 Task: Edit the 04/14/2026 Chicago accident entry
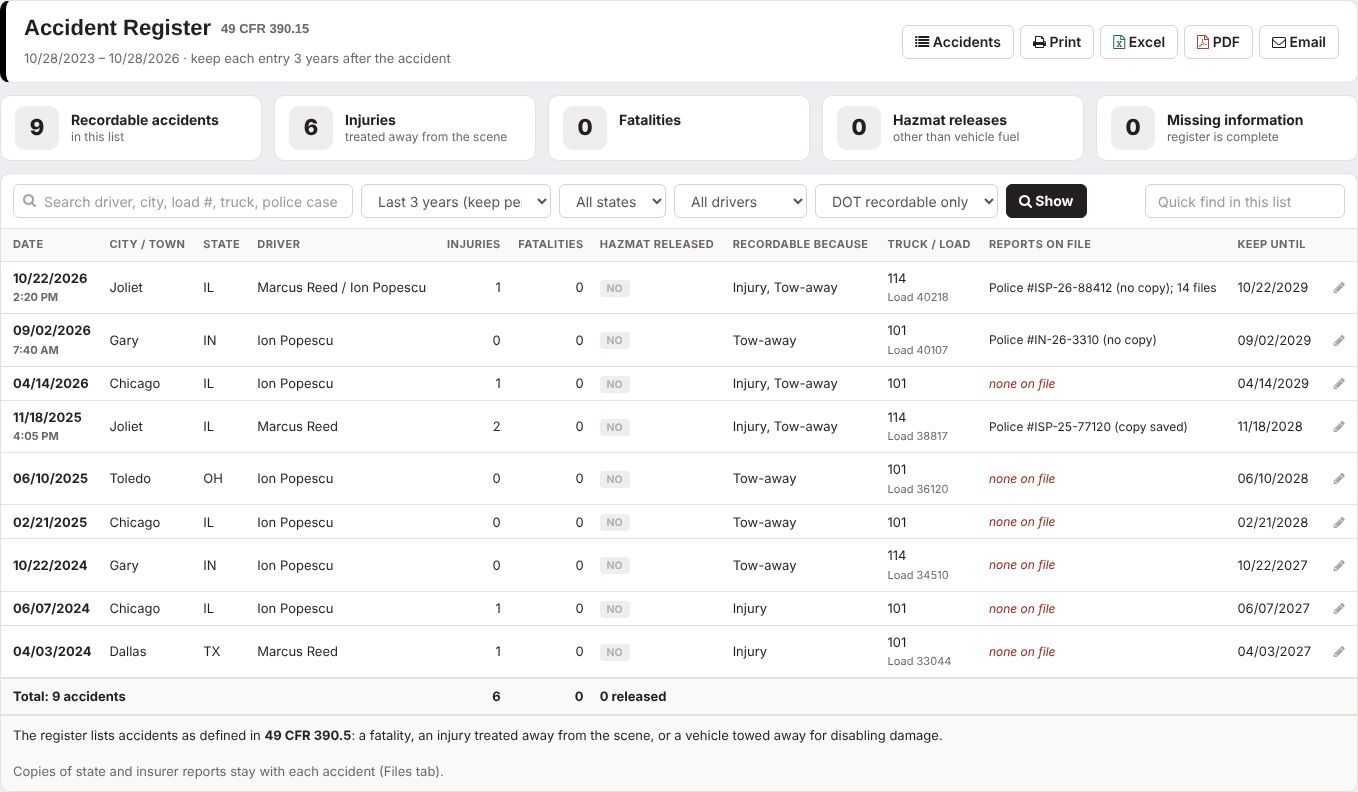point(1339,384)
